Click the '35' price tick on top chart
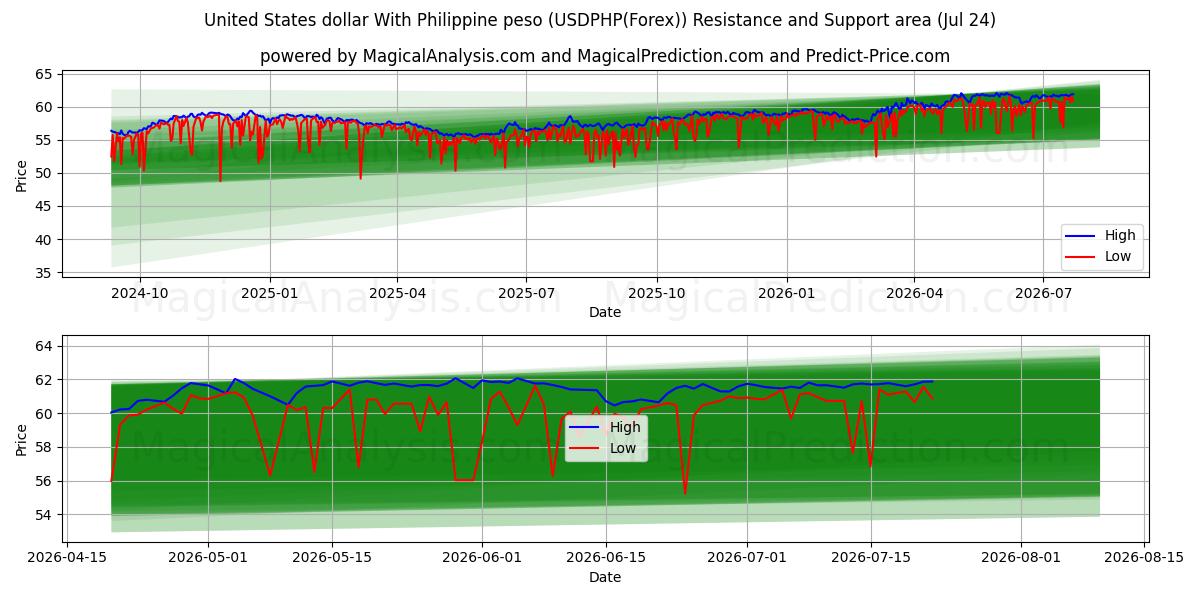 click(44, 272)
